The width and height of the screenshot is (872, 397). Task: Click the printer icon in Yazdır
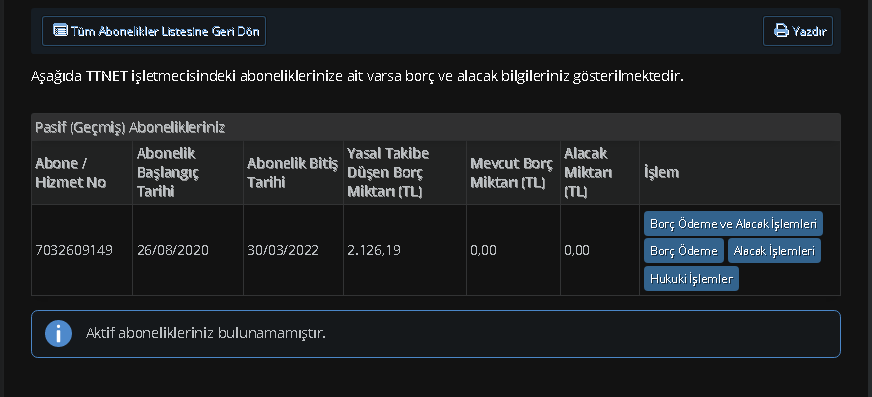click(781, 31)
